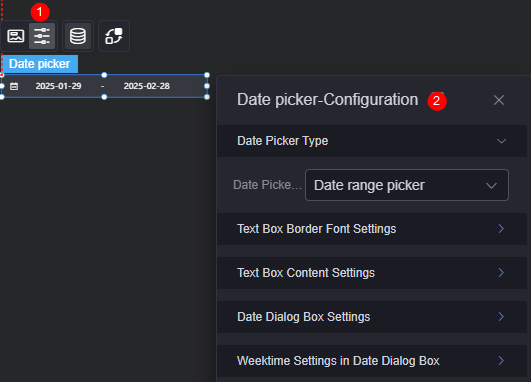Open the data database icon
This screenshot has width=531, height=382.
point(78,36)
